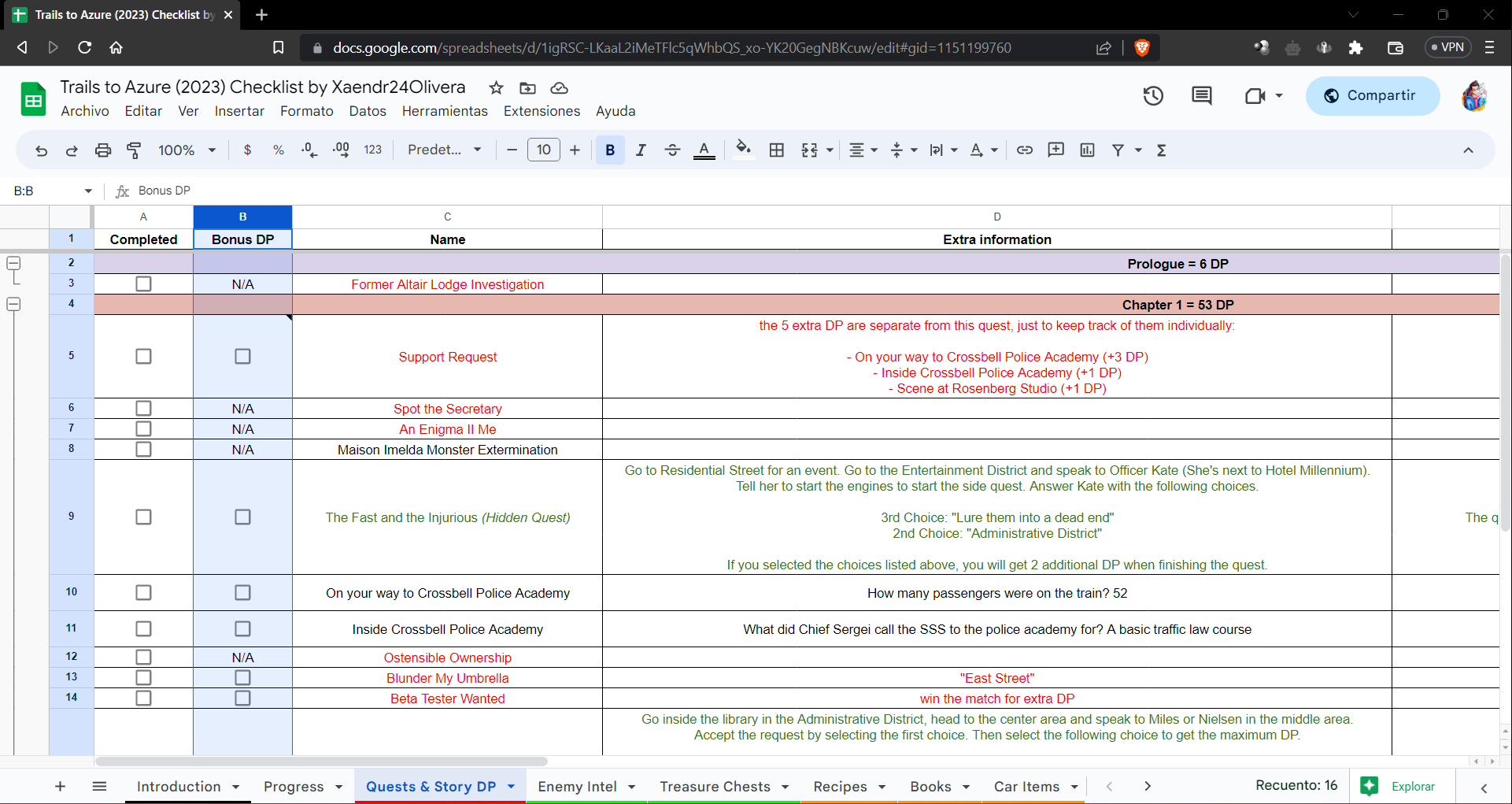Check cloud save status icon

pyautogui.click(x=559, y=87)
